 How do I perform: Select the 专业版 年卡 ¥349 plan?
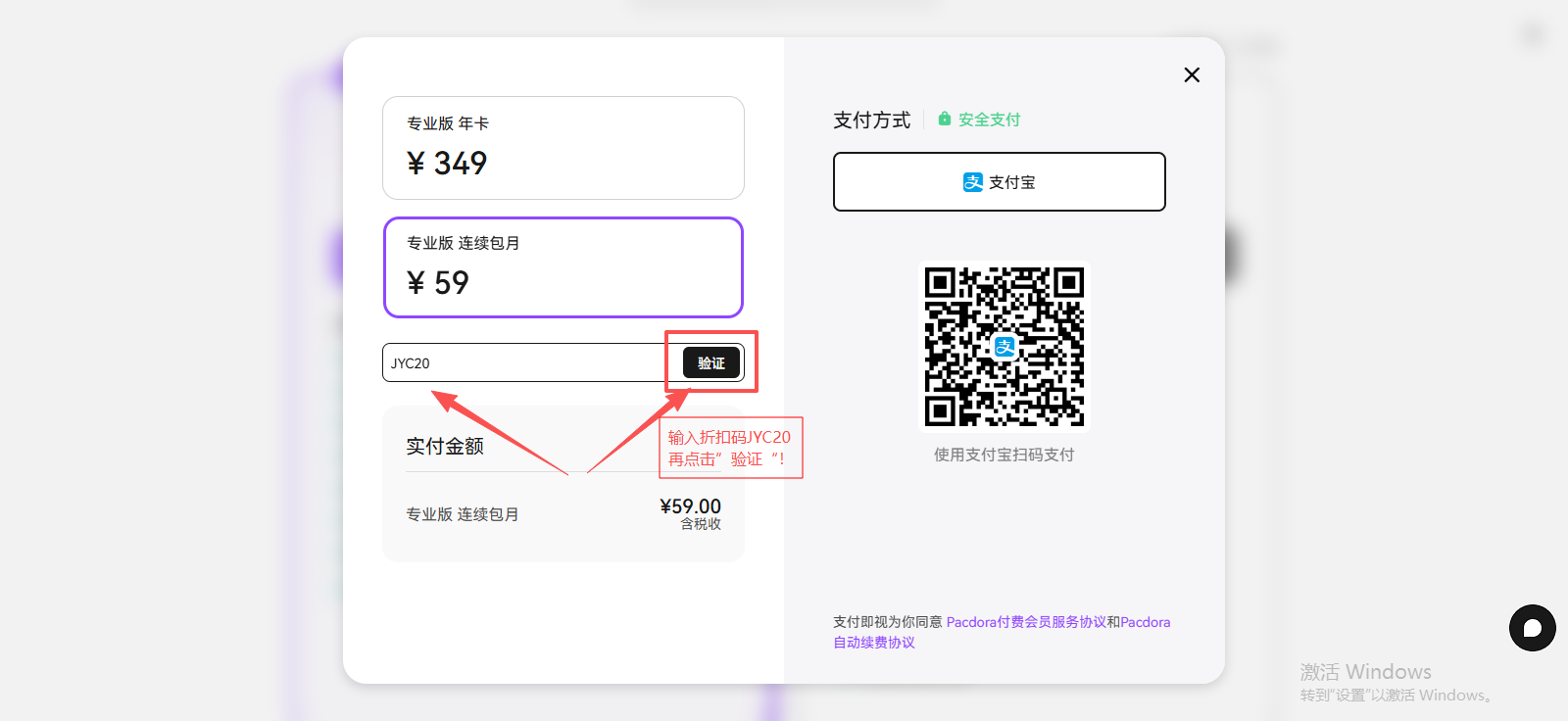pos(563,148)
